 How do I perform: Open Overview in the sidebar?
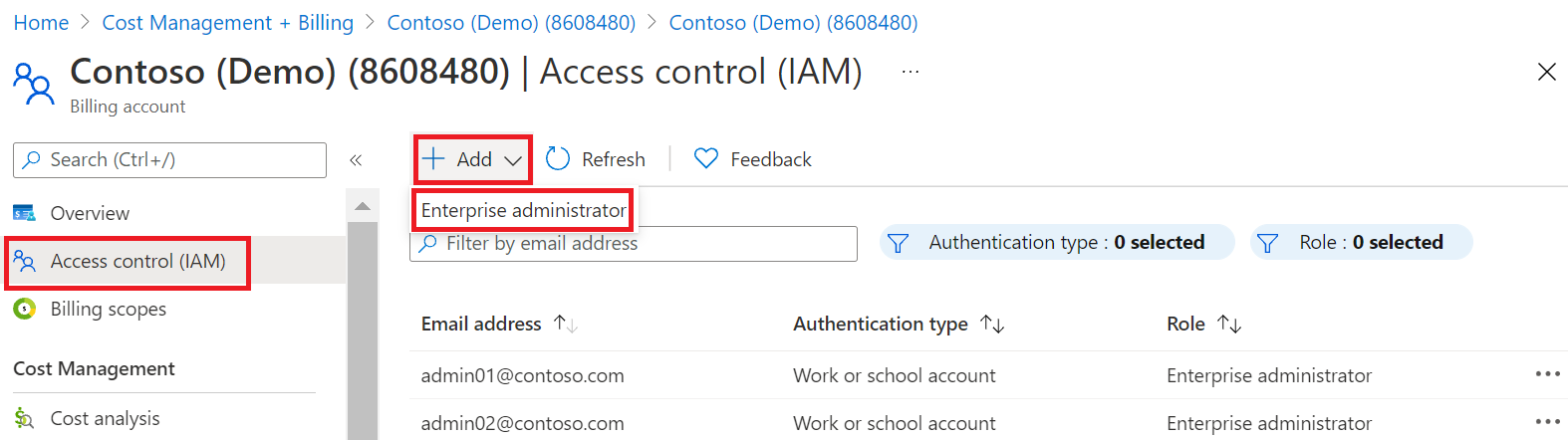pos(90,213)
